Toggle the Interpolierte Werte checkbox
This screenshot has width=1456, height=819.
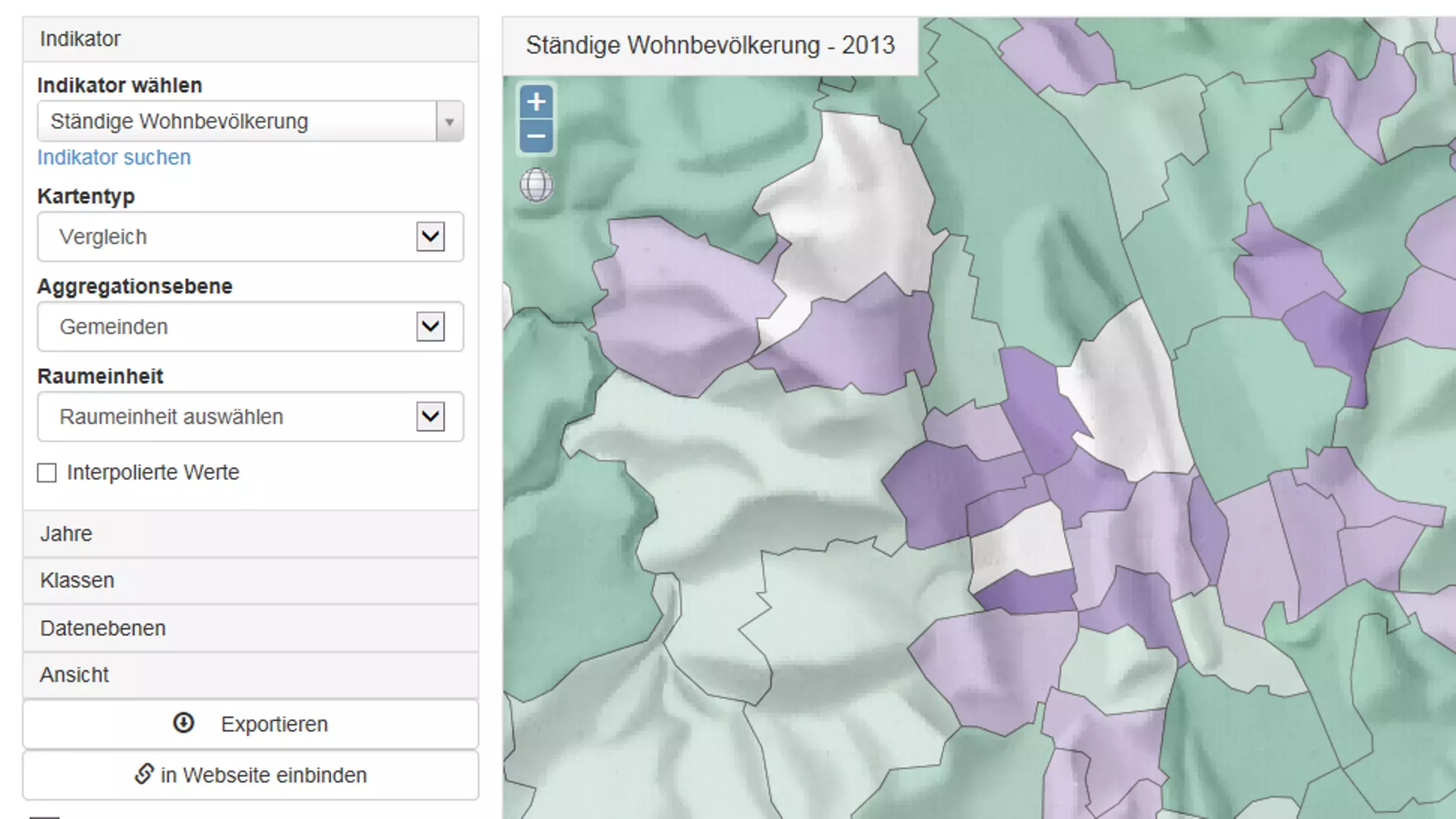(x=47, y=472)
